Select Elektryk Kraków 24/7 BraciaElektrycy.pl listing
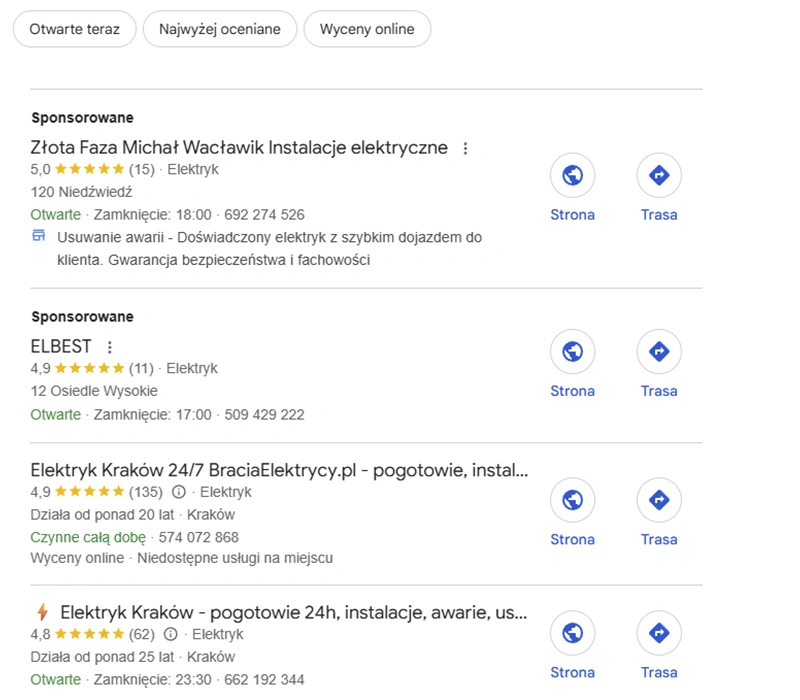Viewport: 800px width, 700px height. (x=279, y=470)
